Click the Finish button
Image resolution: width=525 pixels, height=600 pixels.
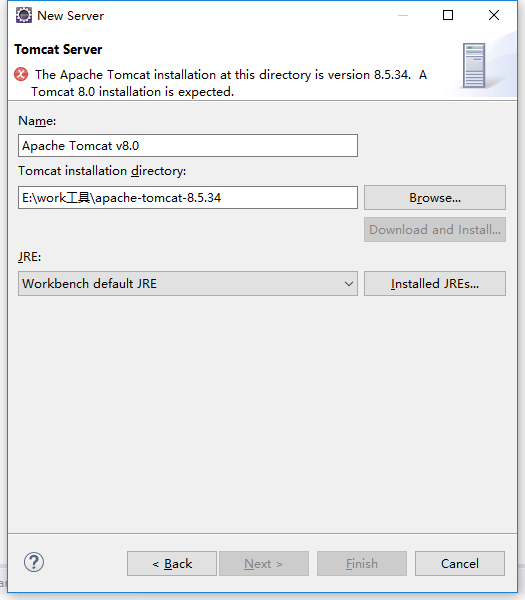(362, 564)
